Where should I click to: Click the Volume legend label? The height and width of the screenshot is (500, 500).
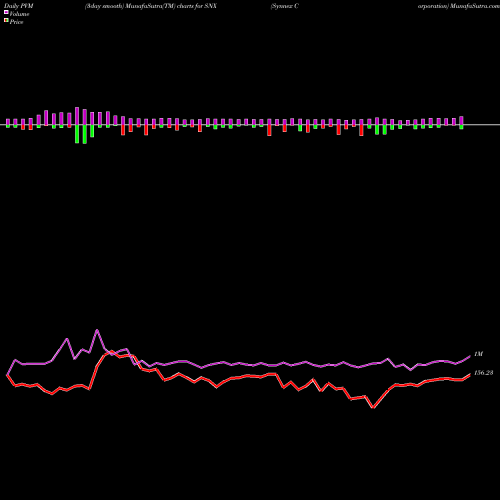click(x=19, y=14)
